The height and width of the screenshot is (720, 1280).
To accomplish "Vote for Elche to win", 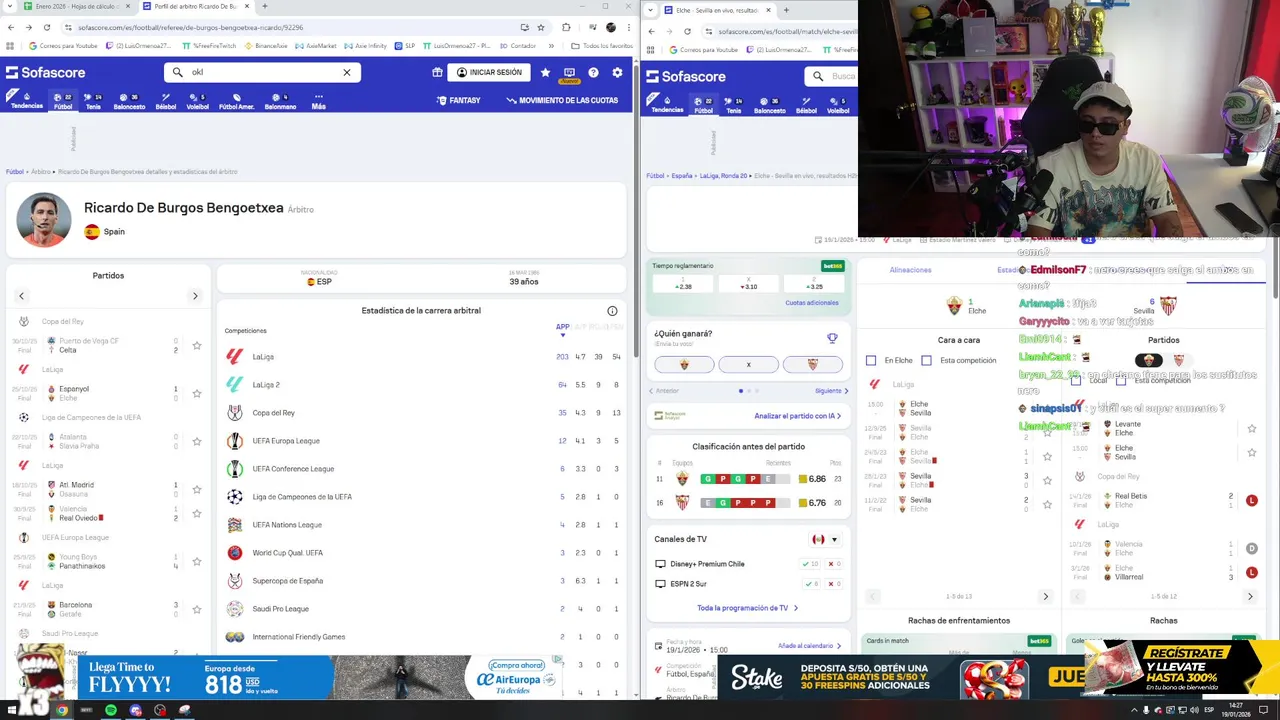I will tap(684, 364).
